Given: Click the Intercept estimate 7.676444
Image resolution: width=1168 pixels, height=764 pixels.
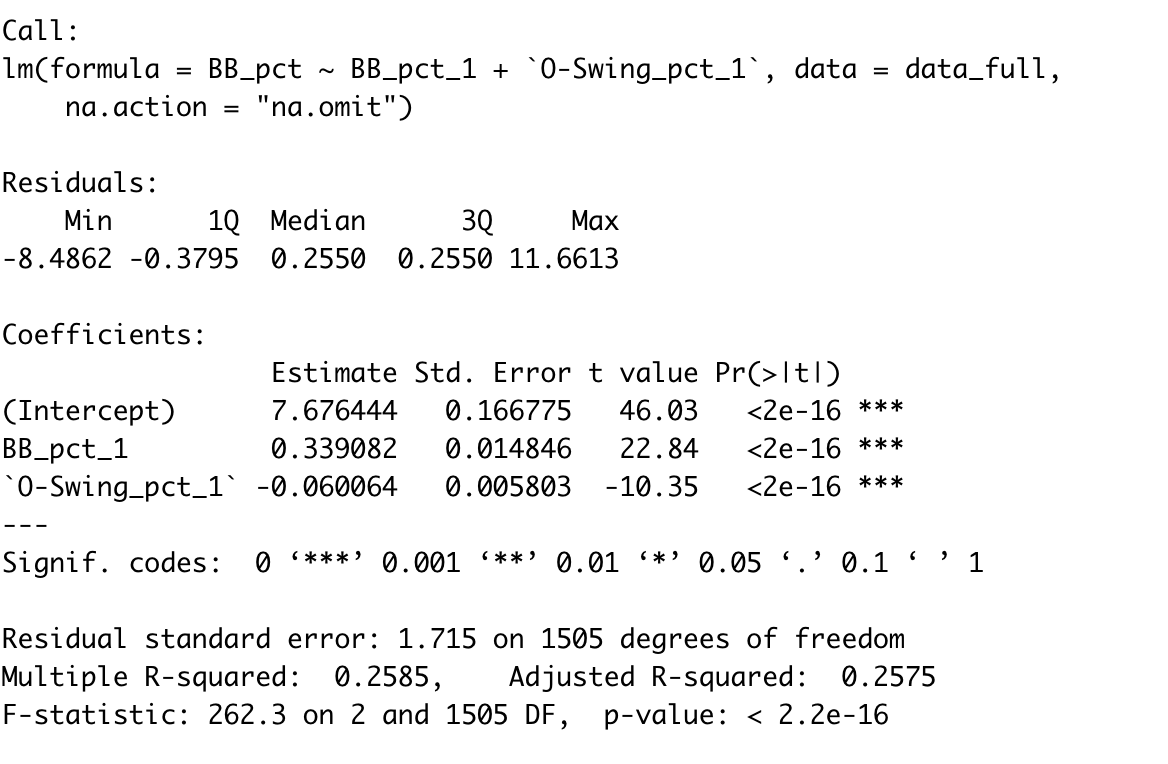Looking at the screenshot, I should (334, 411).
